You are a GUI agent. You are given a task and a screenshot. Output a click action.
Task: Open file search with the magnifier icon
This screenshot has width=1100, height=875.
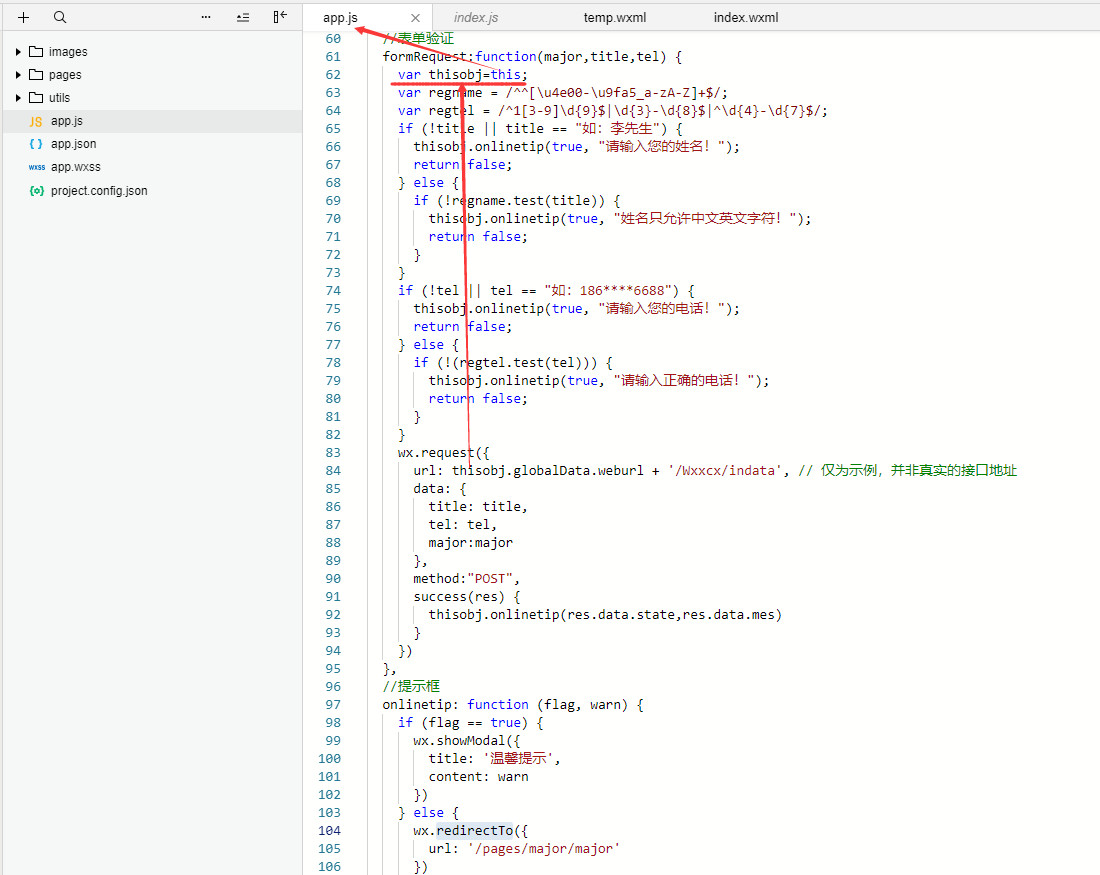click(x=60, y=18)
